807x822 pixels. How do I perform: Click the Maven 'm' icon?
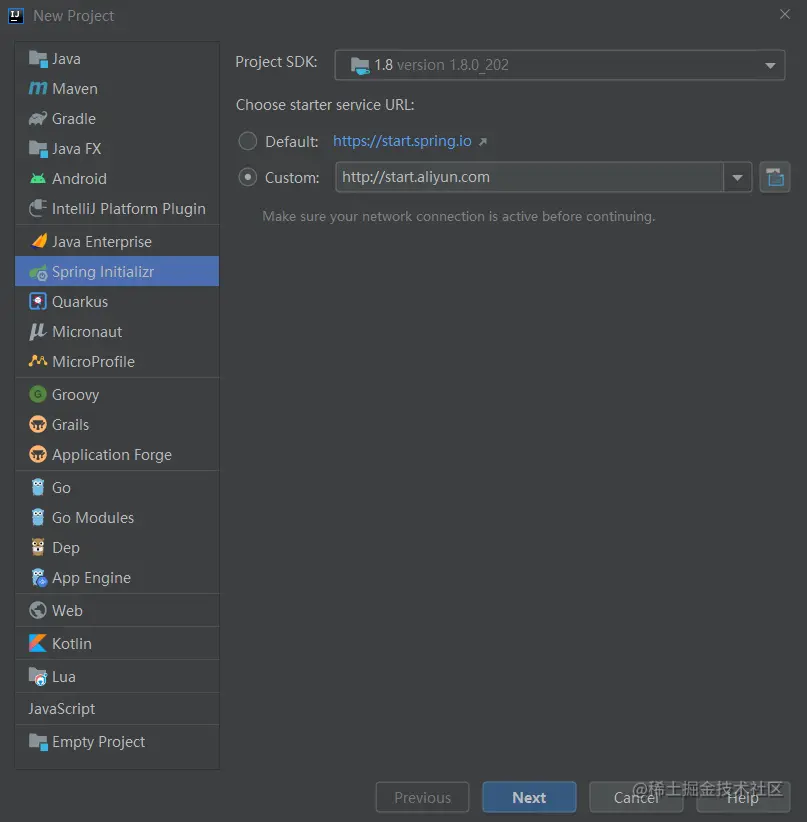click(38, 89)
